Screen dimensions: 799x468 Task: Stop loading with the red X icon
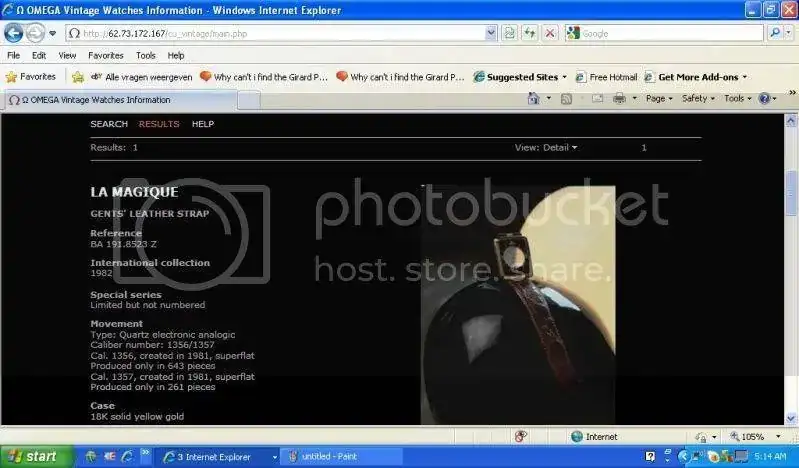click(550, 34)
